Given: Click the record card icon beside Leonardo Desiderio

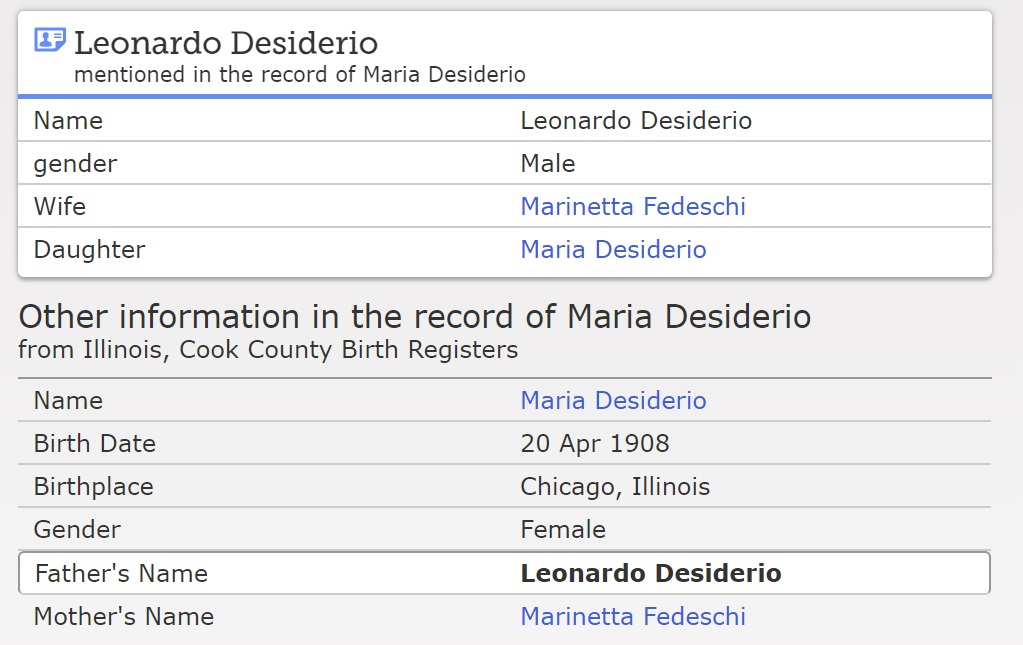Looking at the screenshot, I should pos(49,41).
